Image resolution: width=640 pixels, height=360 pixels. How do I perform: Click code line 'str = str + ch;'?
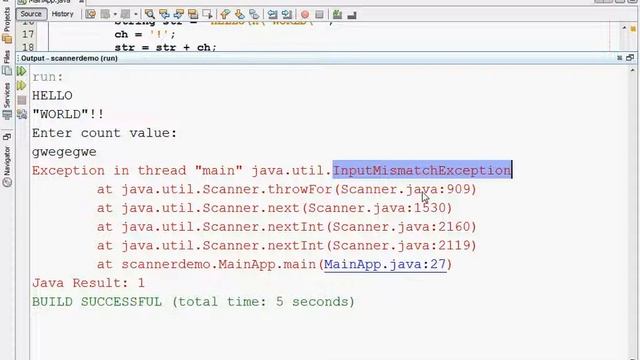(x=165, y=47)
